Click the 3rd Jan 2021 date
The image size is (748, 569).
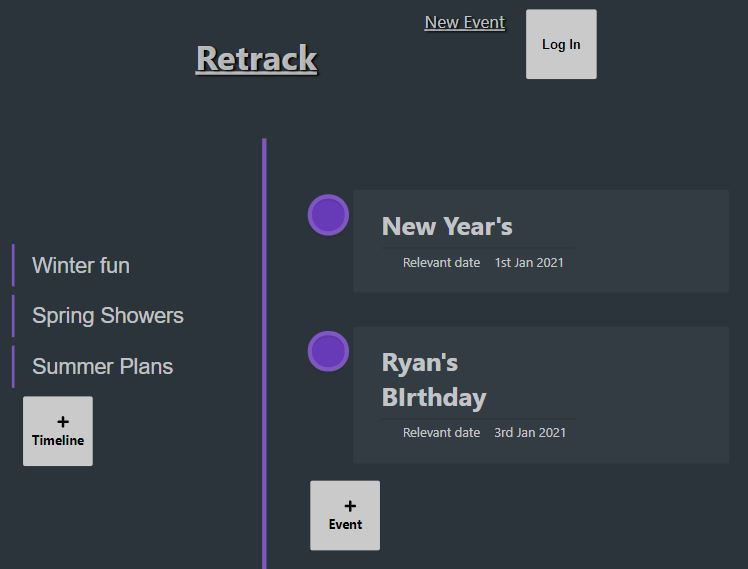[x=530, y=433]
